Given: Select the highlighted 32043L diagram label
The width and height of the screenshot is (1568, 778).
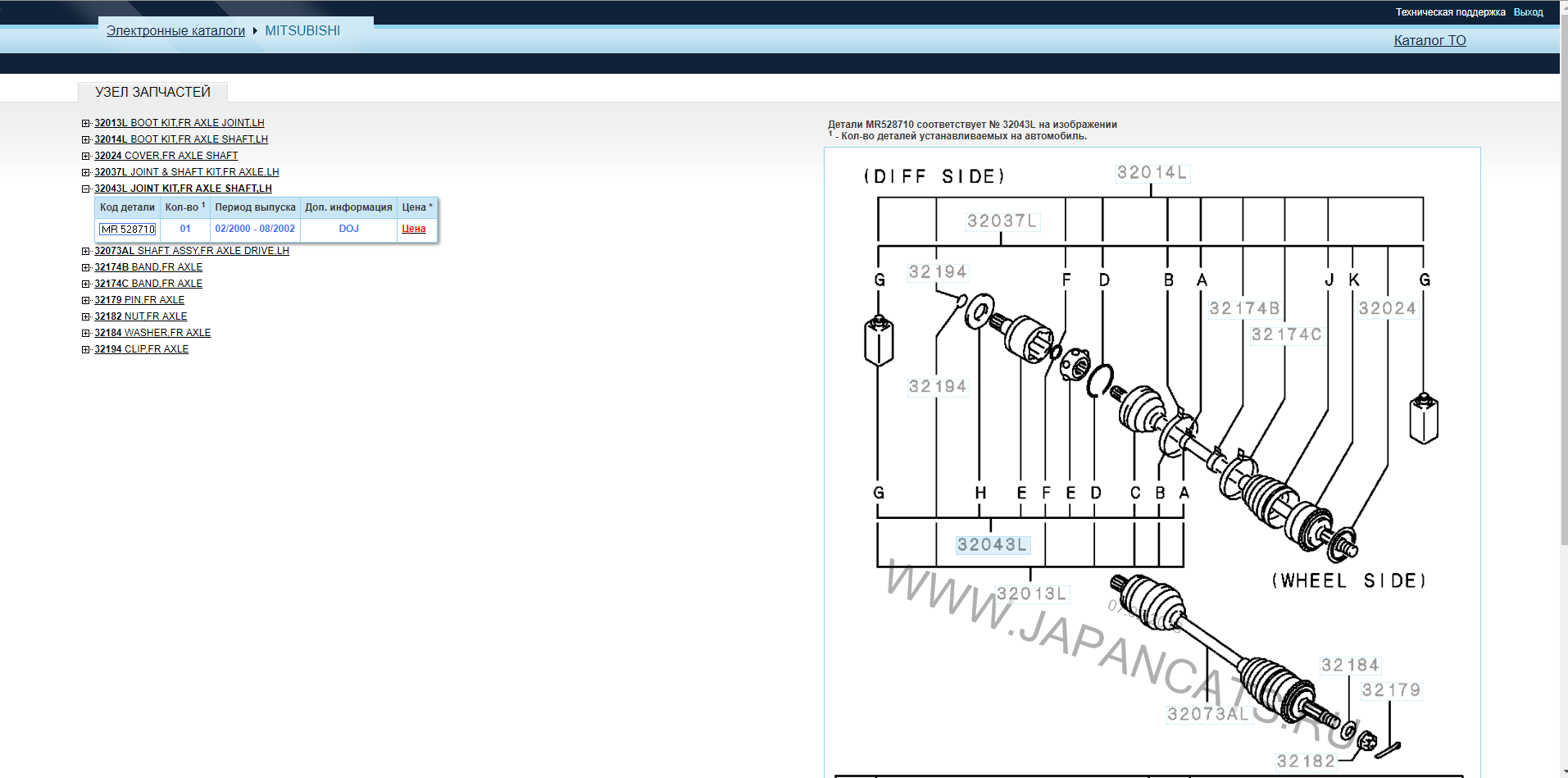Looking at the screenshot, I should pos(992,544).
